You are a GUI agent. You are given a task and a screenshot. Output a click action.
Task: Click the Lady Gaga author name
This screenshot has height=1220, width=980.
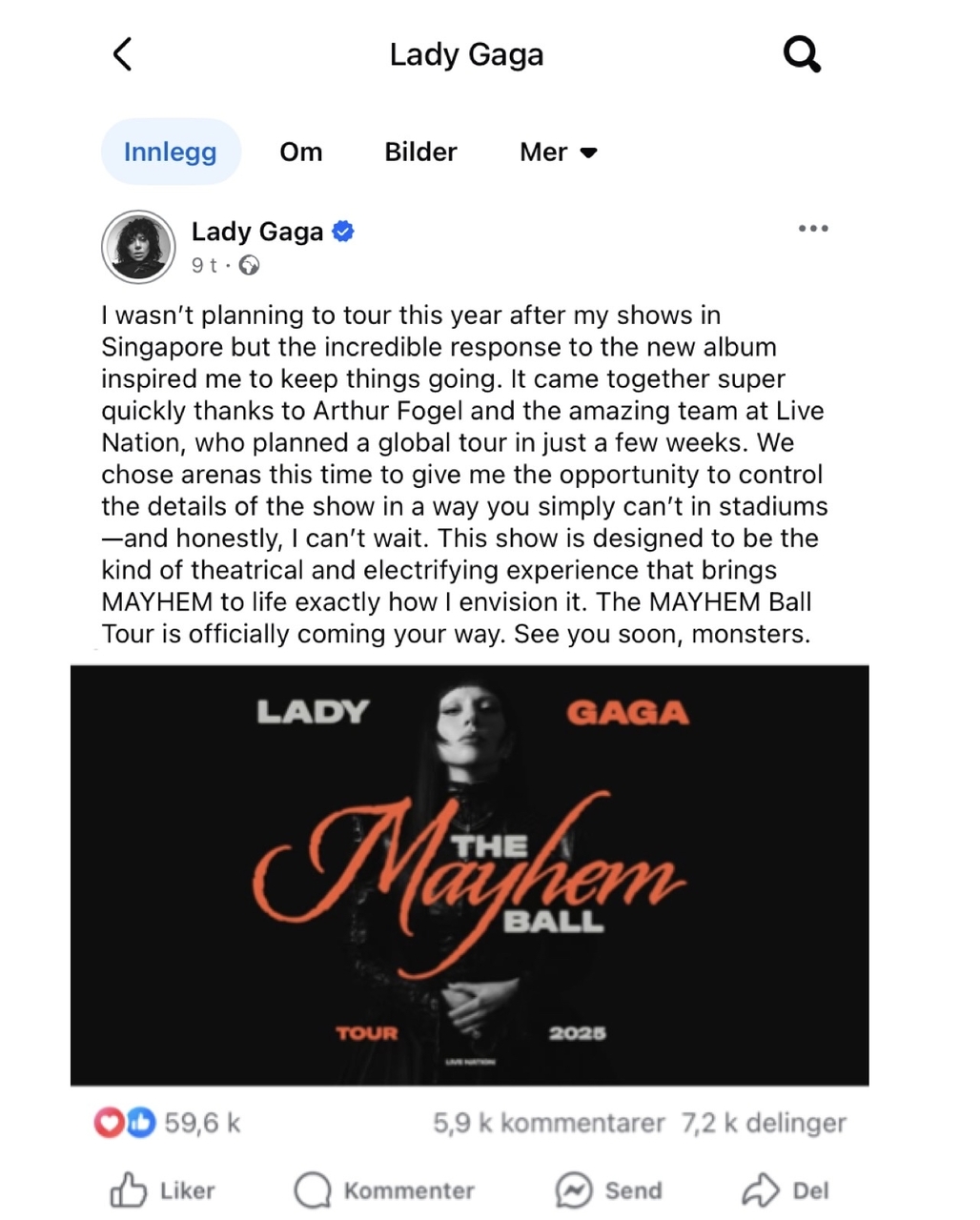[x=257, y=232]
